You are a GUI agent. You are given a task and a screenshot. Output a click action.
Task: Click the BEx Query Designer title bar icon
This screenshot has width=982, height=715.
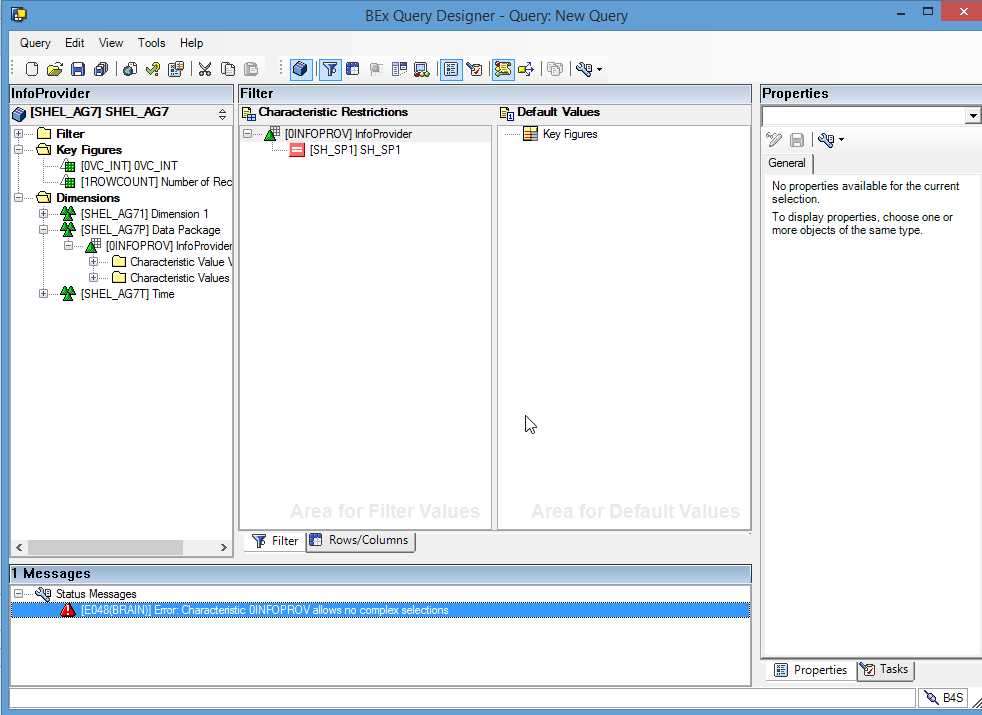(x=19, y=14)
